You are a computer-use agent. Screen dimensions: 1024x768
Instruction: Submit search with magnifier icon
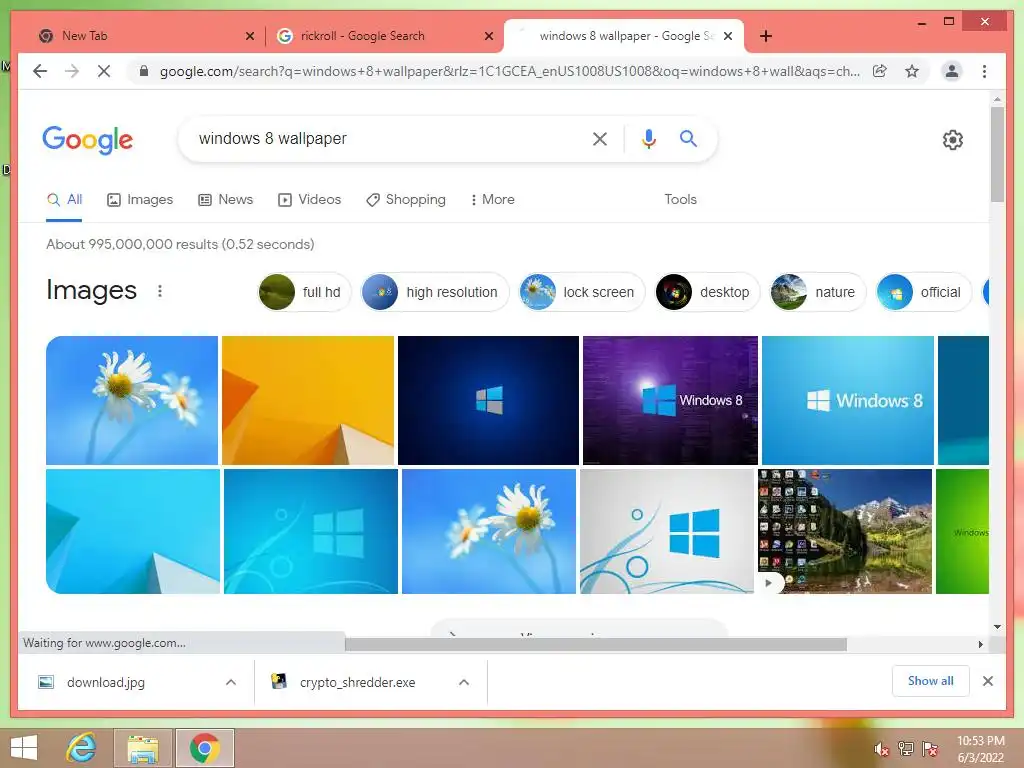(688, 138)
